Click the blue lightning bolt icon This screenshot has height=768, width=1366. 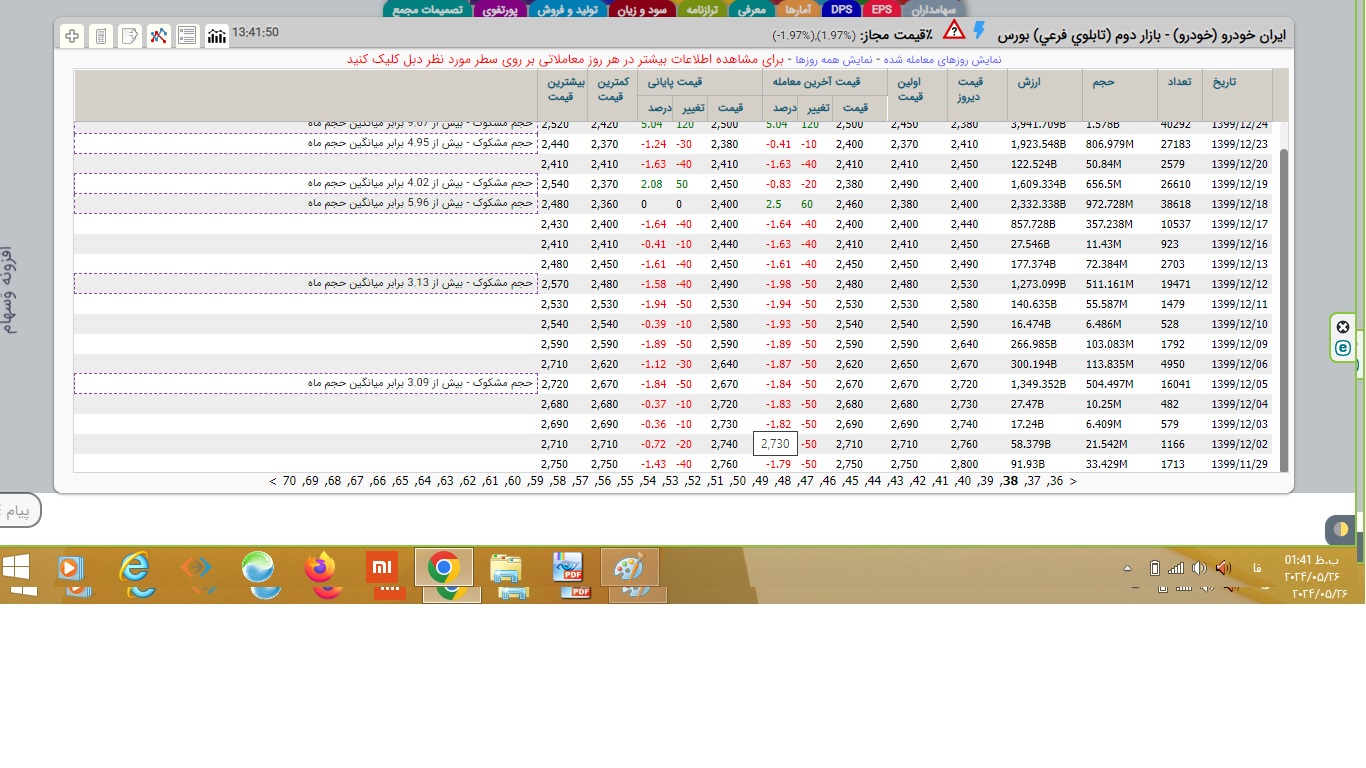coord(980,30)
